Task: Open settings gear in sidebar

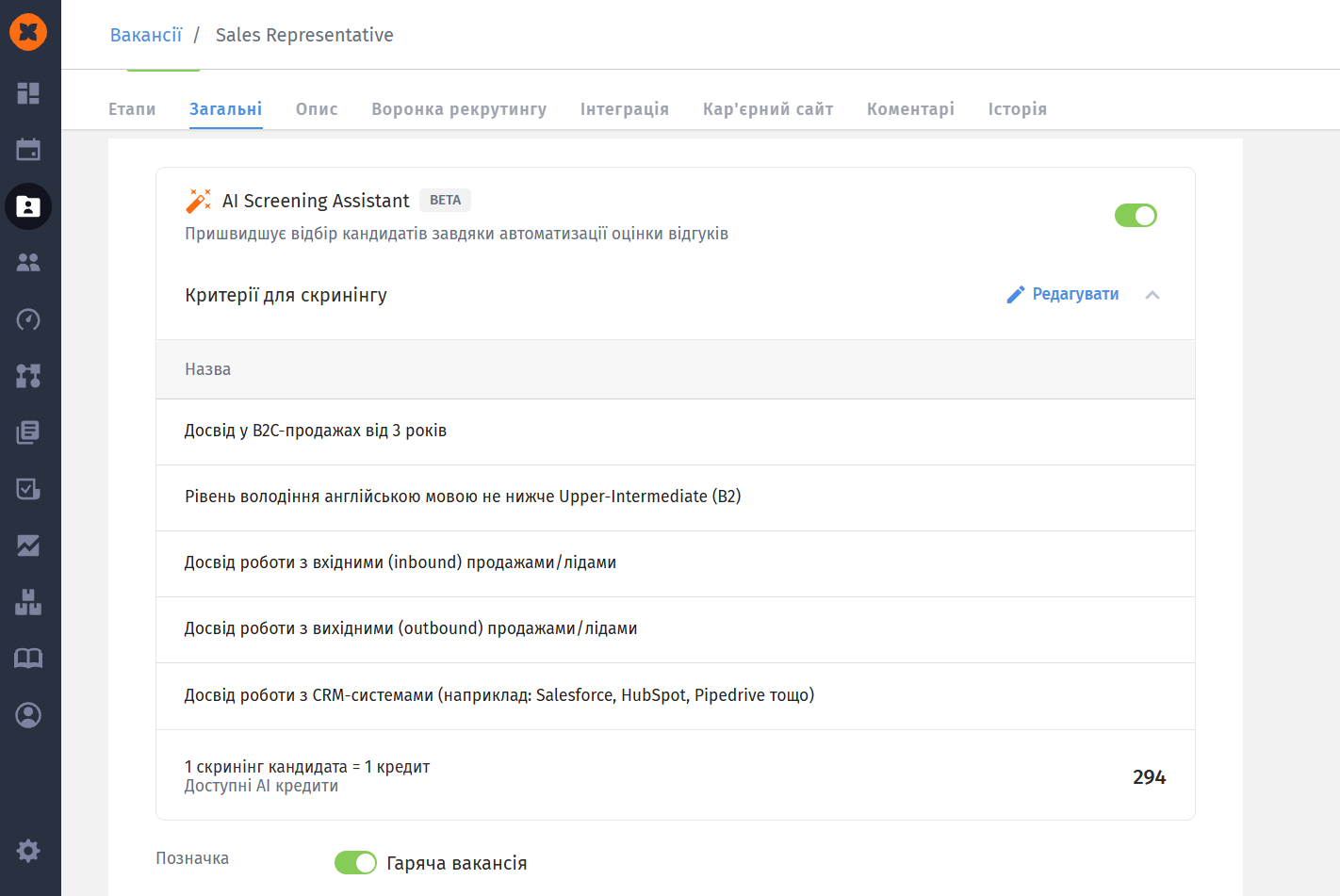Action: tap(28, 851)
